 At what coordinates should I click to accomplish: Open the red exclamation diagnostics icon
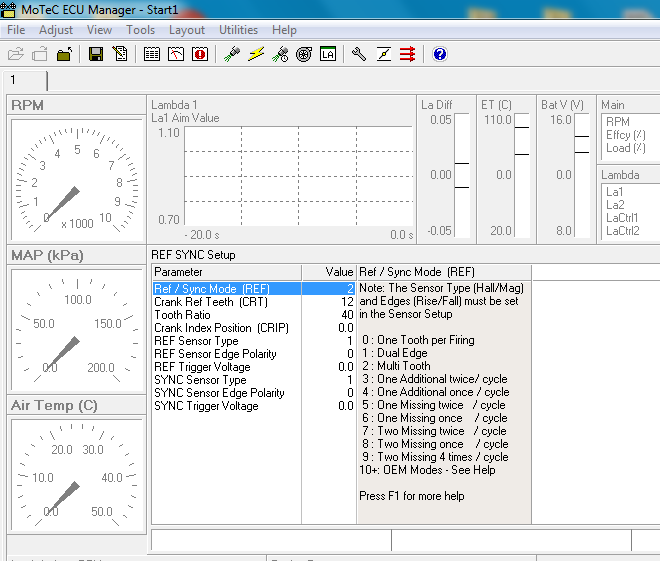click(x=200, y=54)
